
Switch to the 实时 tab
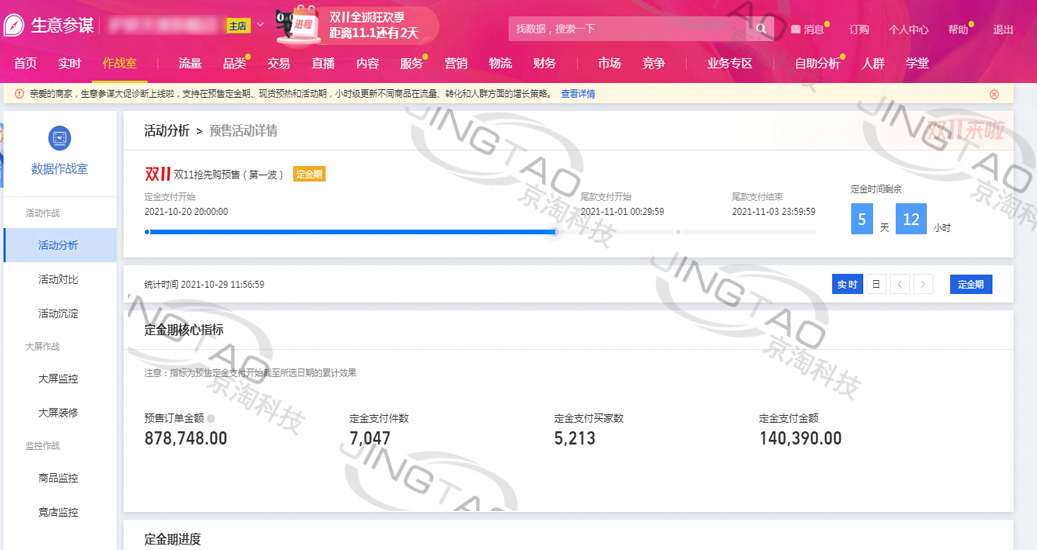(69, 63)
